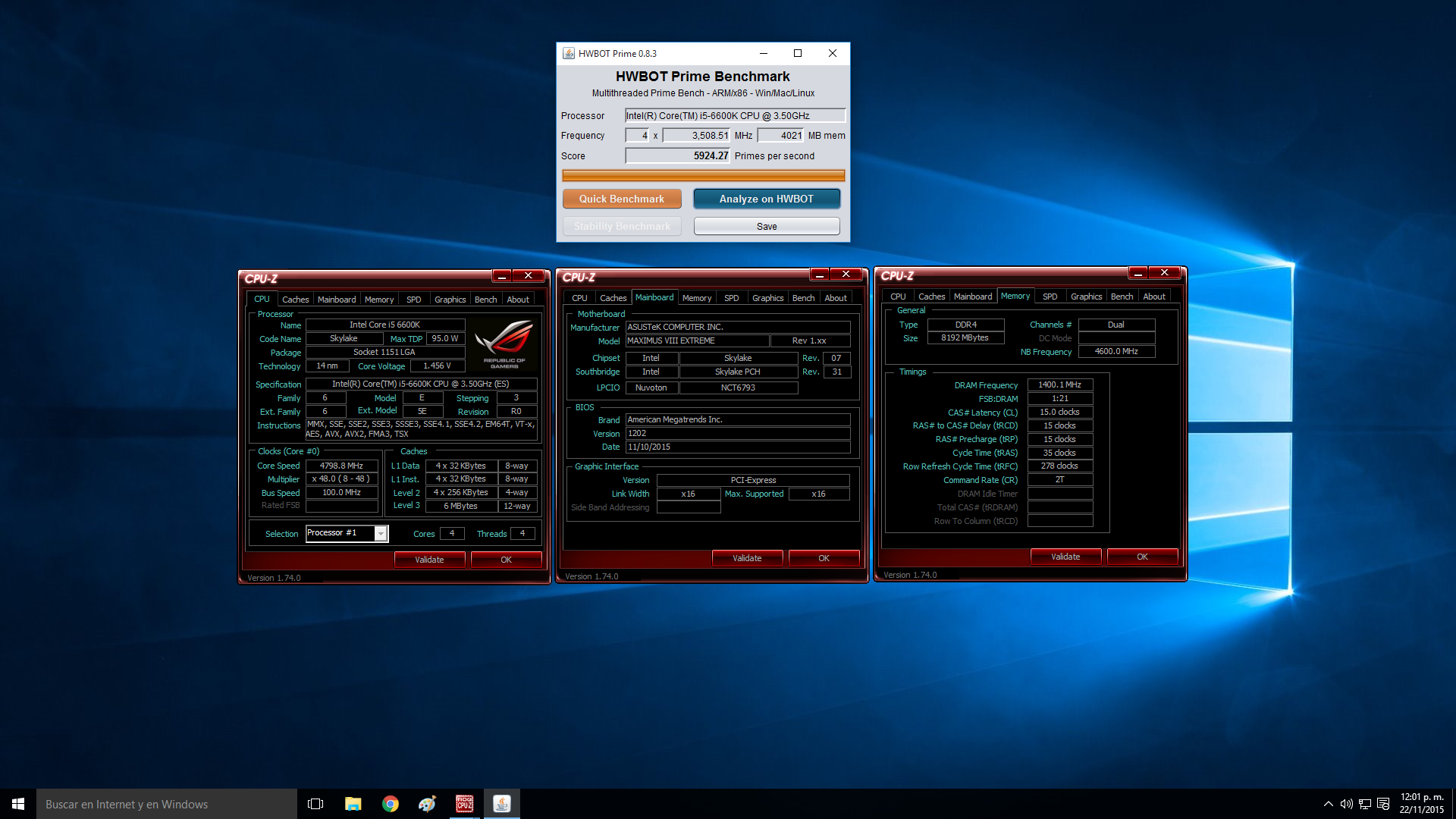
Task: Open Bench tab in middle CPU-Z window
Action: (804, 298)
